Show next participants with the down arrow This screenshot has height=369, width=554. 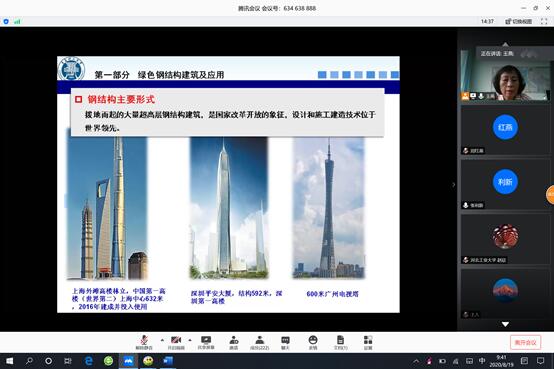(505, 324)
